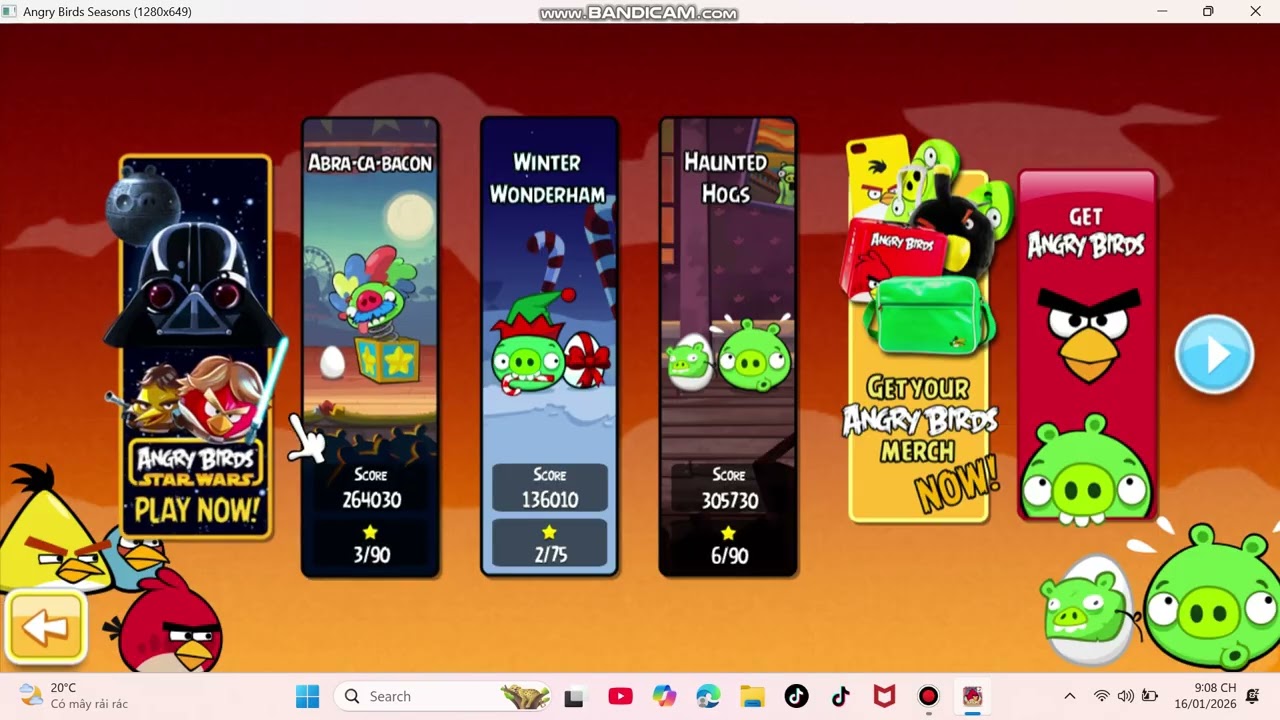This screenshot has height=720, width=1280.
Task: Click the 6/90 star count
Action: coord(728,555)
